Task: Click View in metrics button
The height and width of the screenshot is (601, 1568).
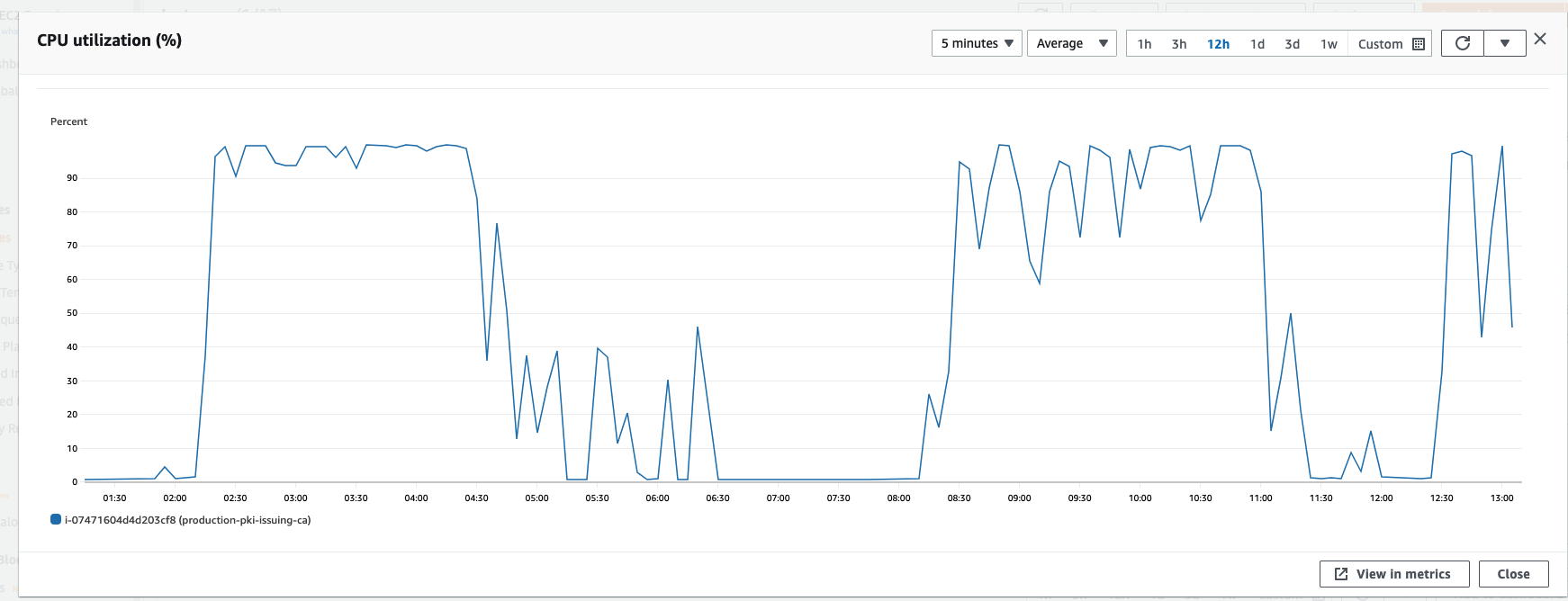Action: (1394, 574)
